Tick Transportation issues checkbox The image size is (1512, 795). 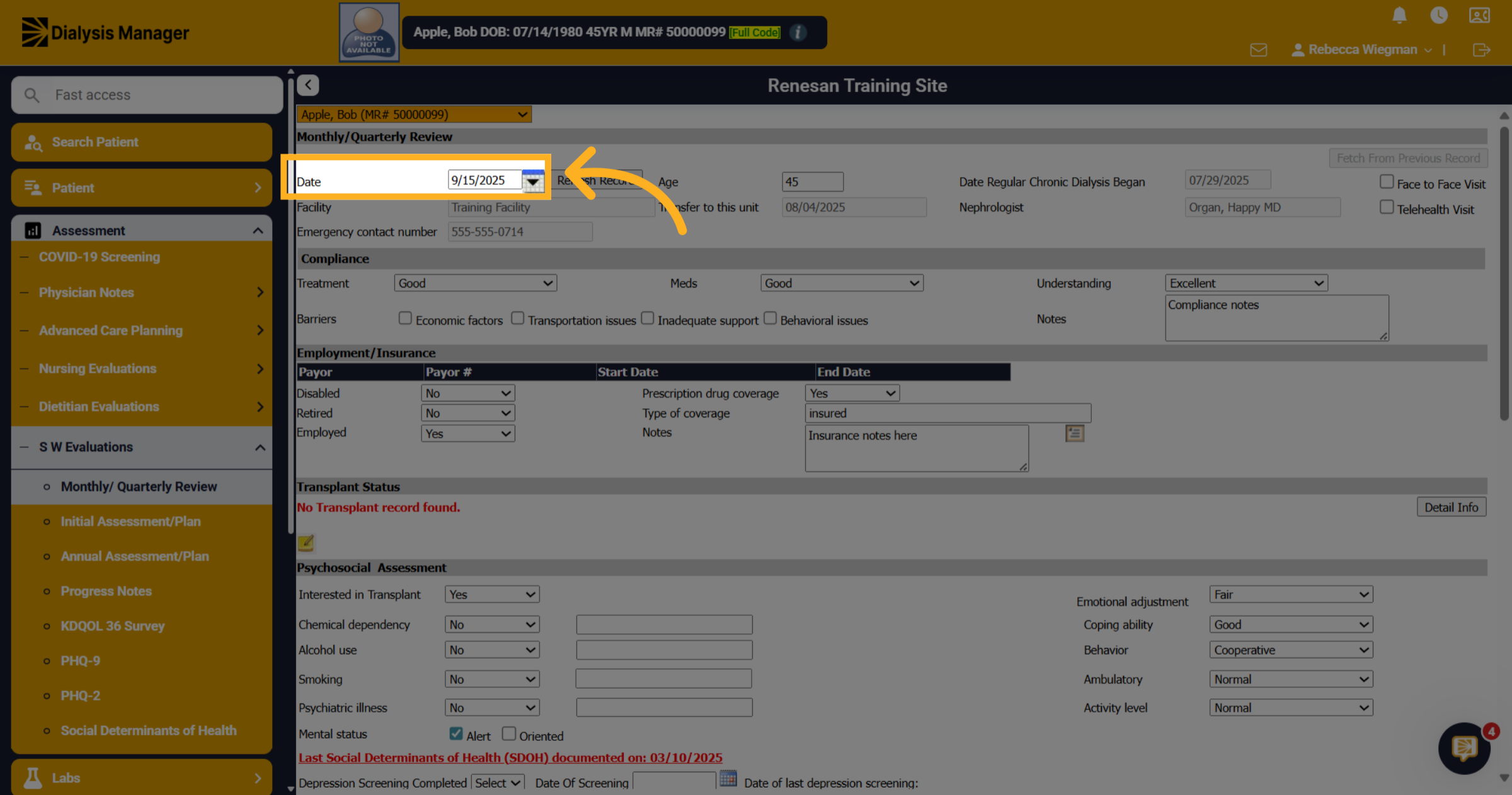pyautogui.click(x=517, y=318)
